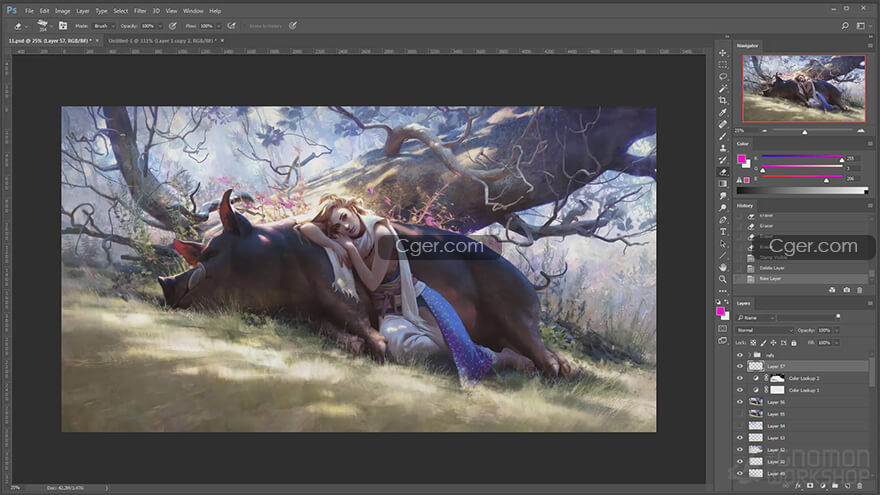The width and height of the screenshot is (880, 495).
Task: Click the foreground magenta color swatch
Action: click(x=741, y=159)
